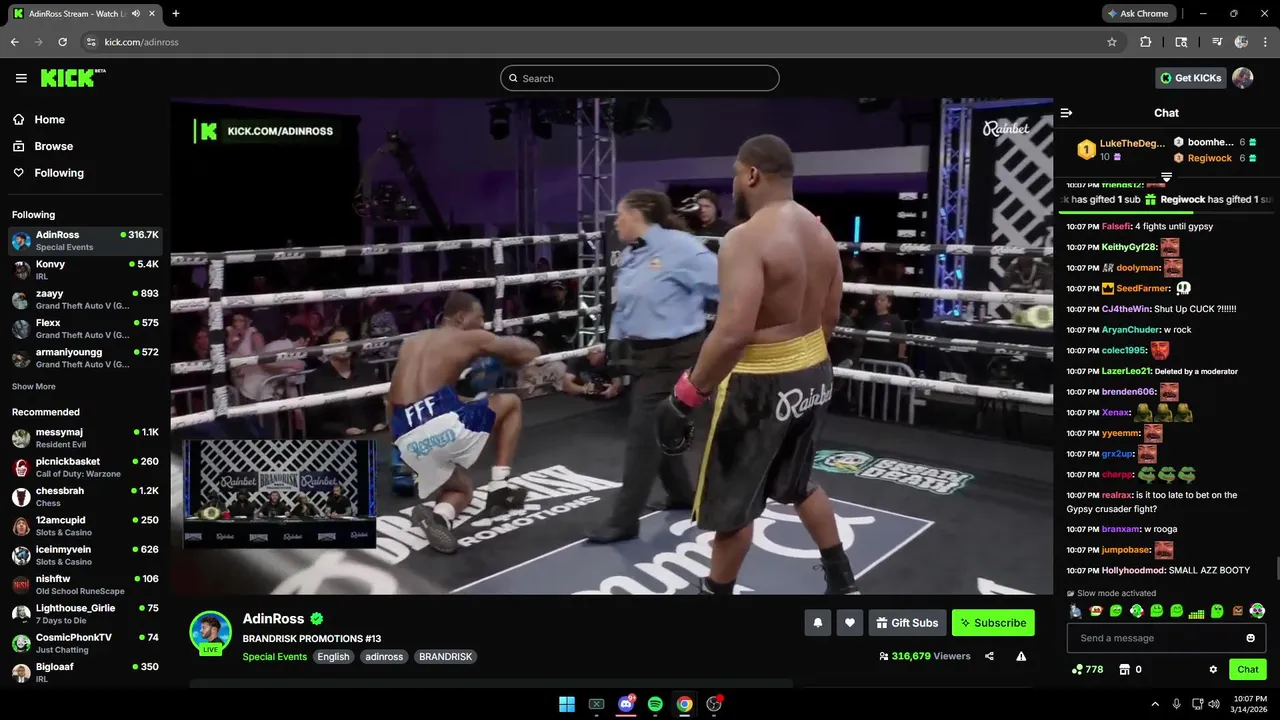
Task: Open messymaj recommended channel
Action: click(x=85, y=438)
